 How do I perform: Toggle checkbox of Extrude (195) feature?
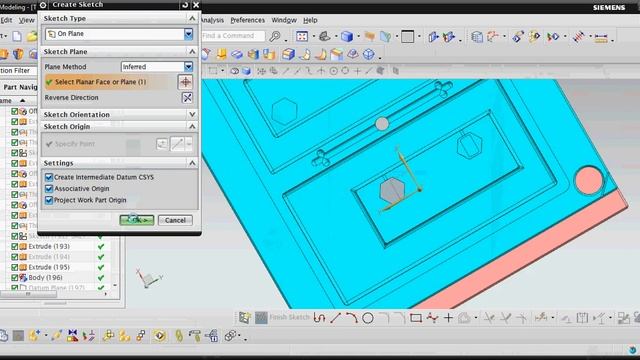15,267
